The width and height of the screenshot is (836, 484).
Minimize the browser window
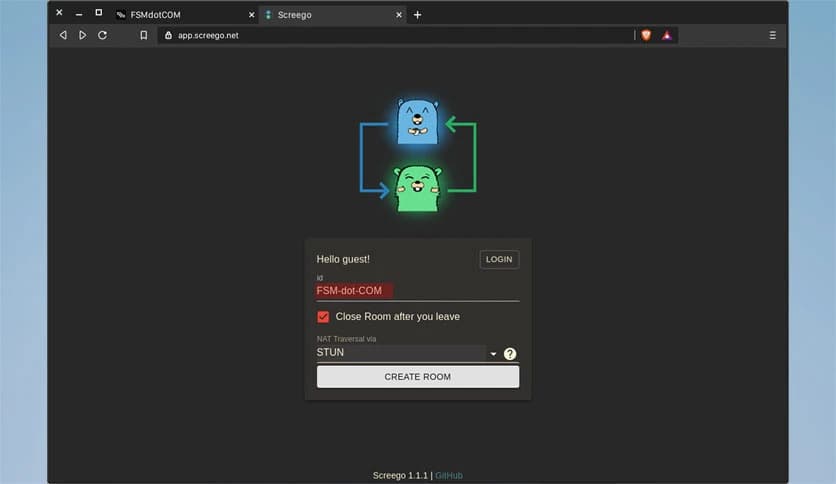(x=79, y=13)
